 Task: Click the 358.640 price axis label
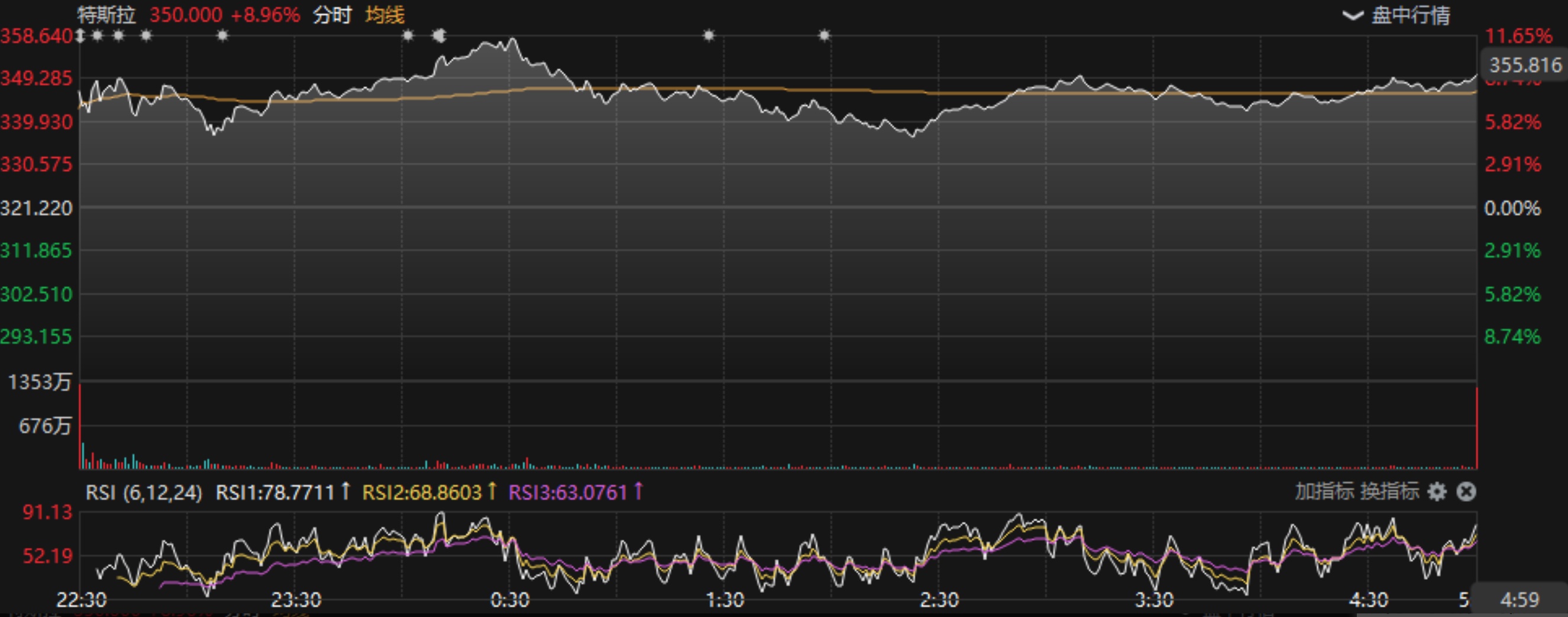[37, 36]
